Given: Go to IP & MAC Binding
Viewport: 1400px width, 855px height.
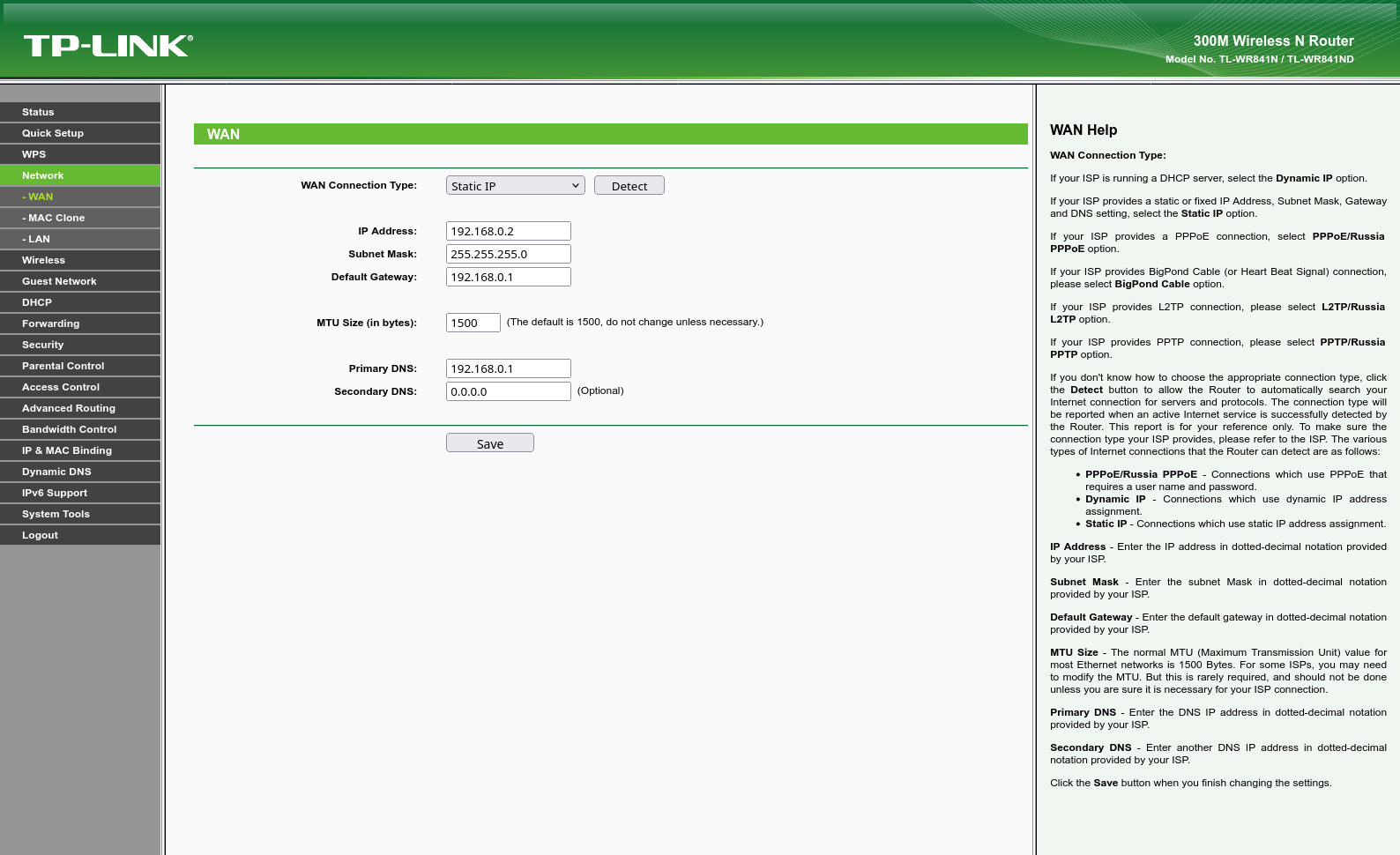Looking at the screenshot, I should point(80,450).
